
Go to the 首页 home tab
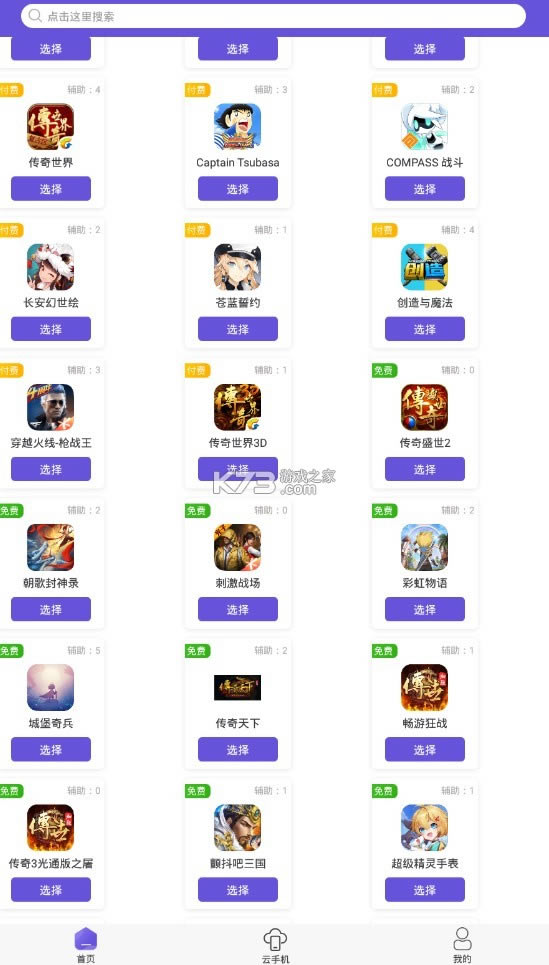click(x=86, y=946)
